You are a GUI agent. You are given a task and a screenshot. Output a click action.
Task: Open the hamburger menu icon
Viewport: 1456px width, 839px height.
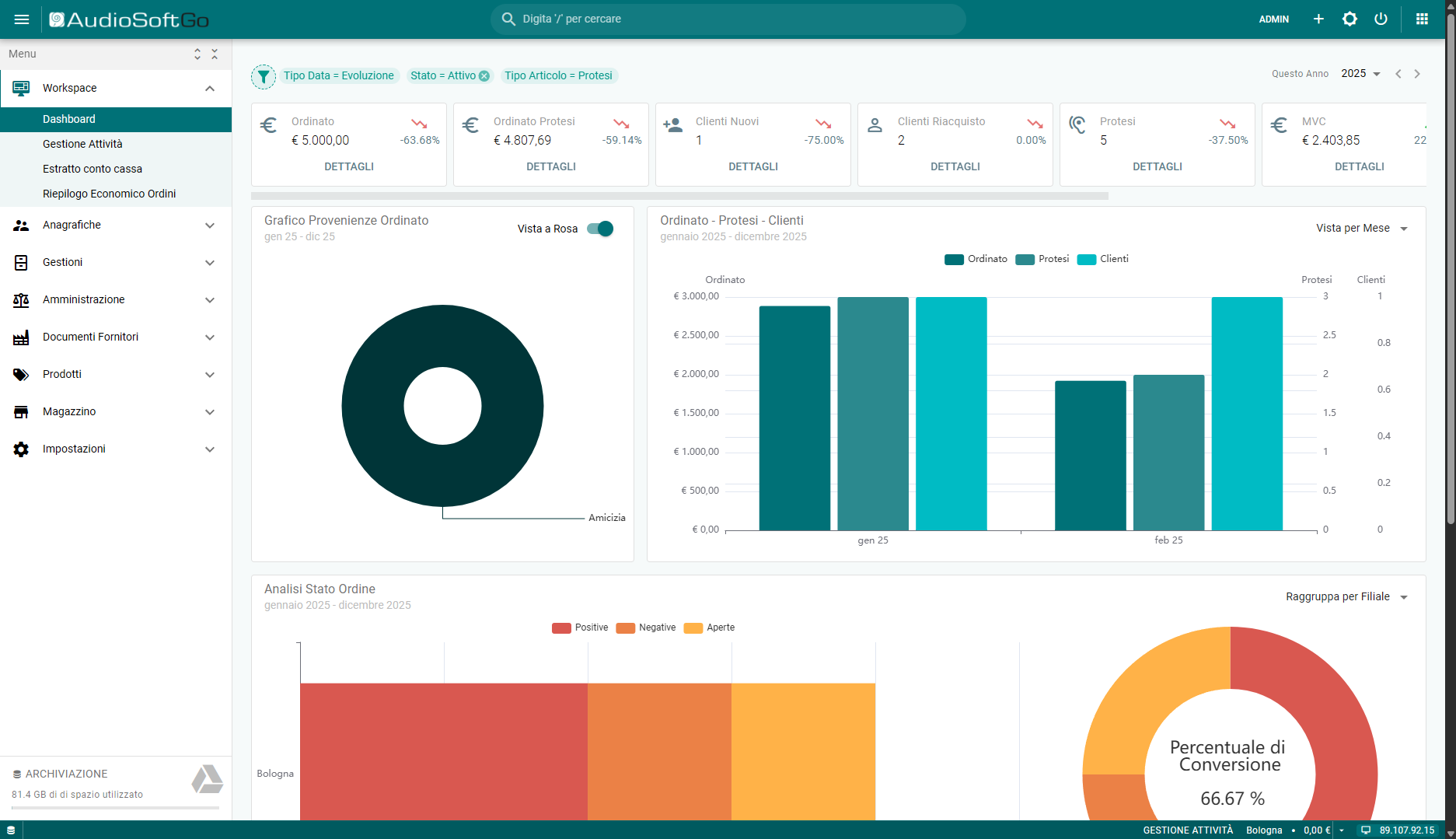[22, 19]
